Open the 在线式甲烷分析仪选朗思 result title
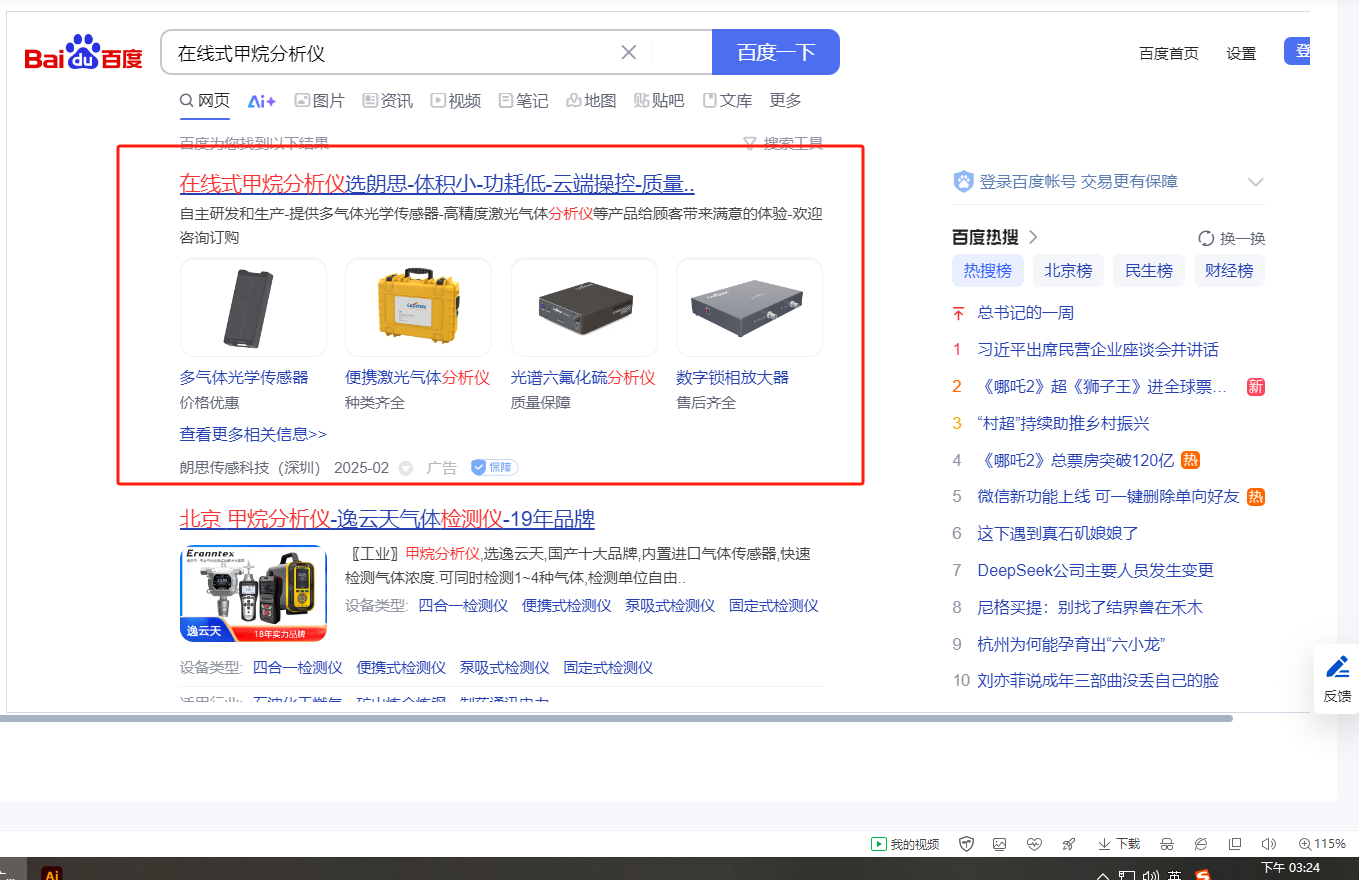Screen dimensions: 1359x880 coord(437,184)
